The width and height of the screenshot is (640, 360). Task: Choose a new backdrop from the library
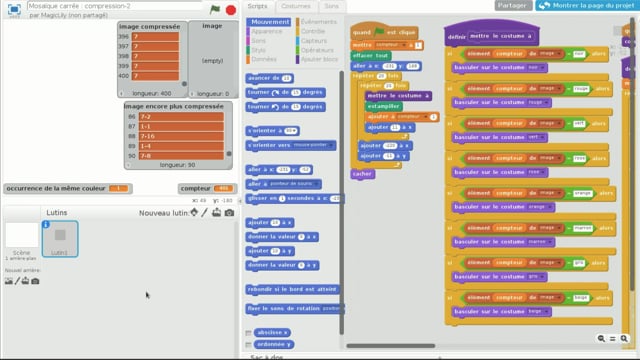(9, 281)
